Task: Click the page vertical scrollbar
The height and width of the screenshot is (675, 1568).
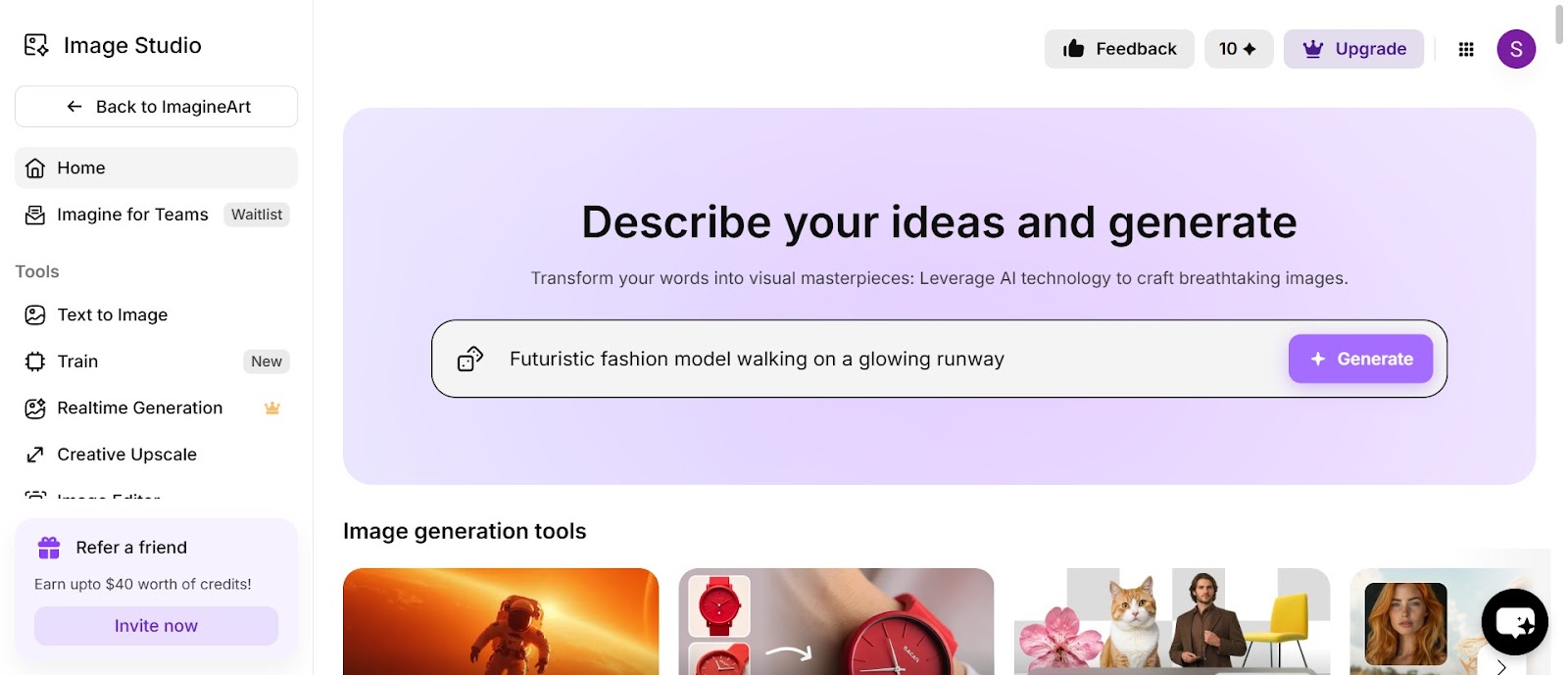Action: pyautogui.click(x=1560, y=25)
